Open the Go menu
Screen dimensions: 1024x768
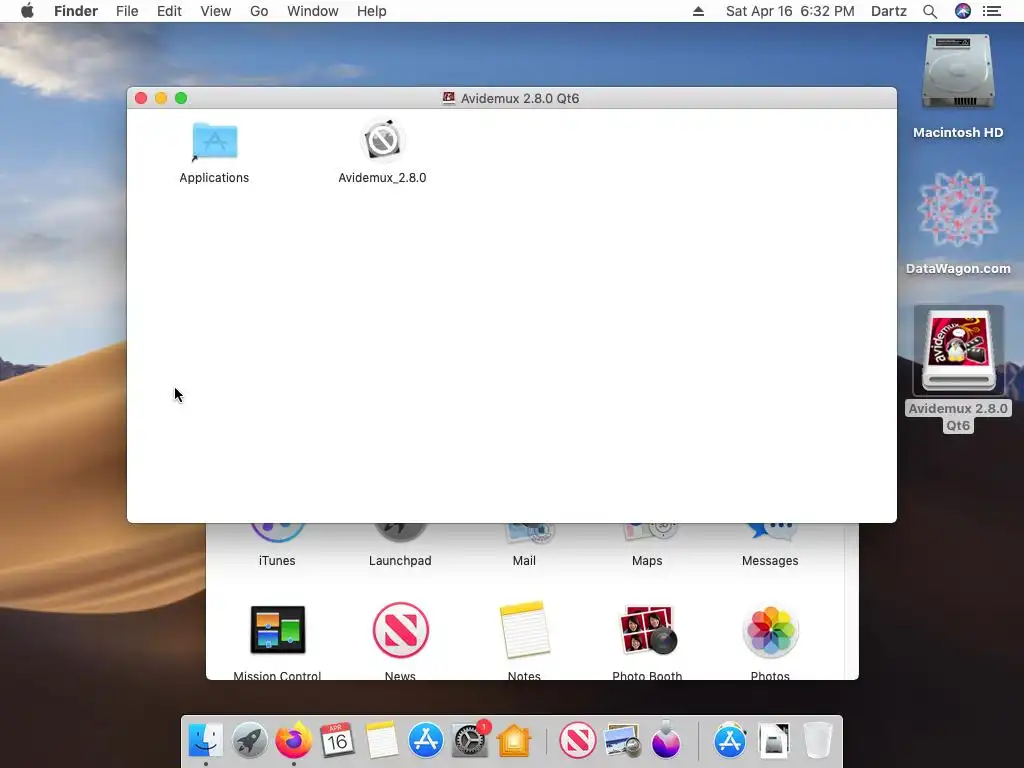259,11
